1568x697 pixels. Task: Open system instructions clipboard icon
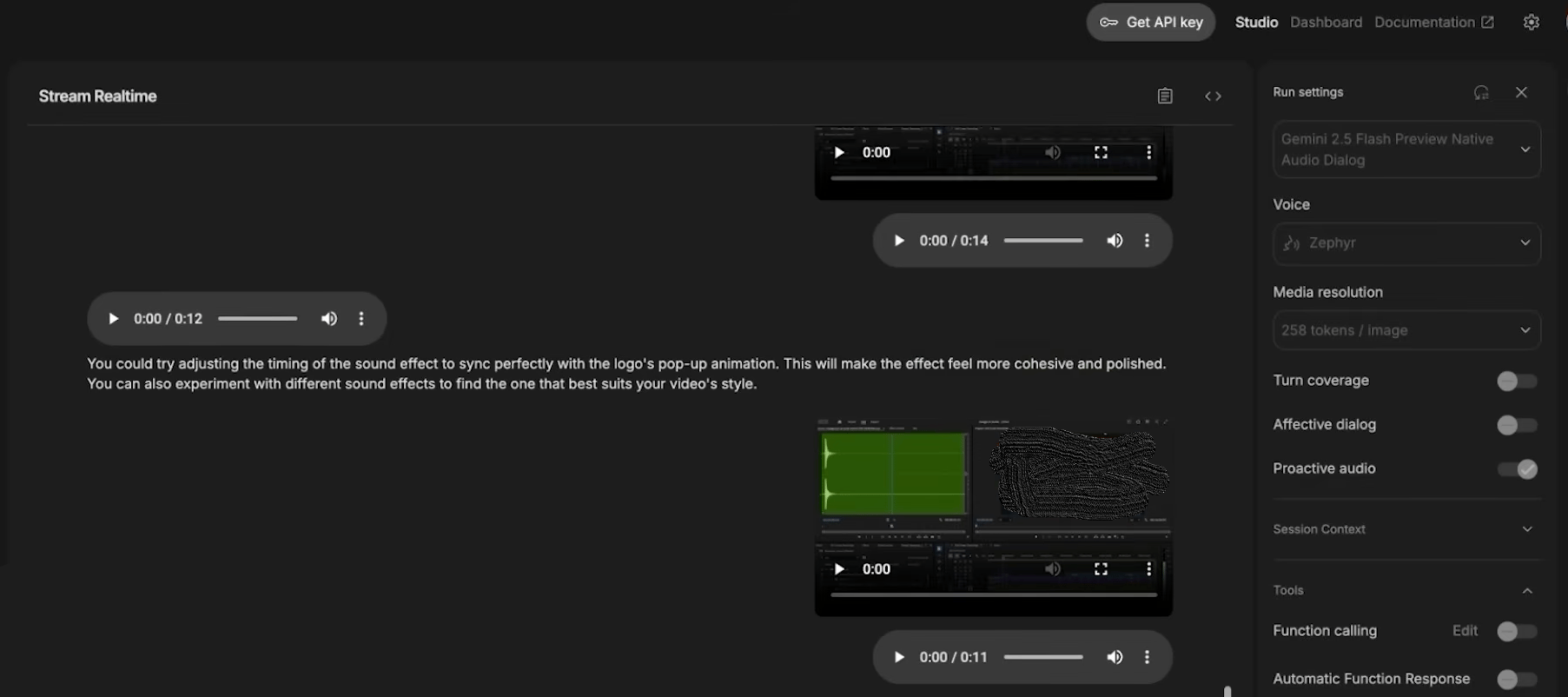(x=1165, y=96)
